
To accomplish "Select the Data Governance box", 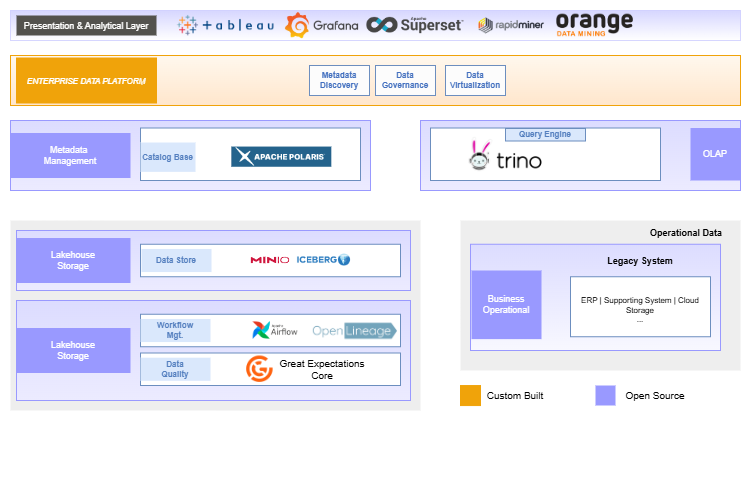I will pyautogui.click(x=405, y=81).
